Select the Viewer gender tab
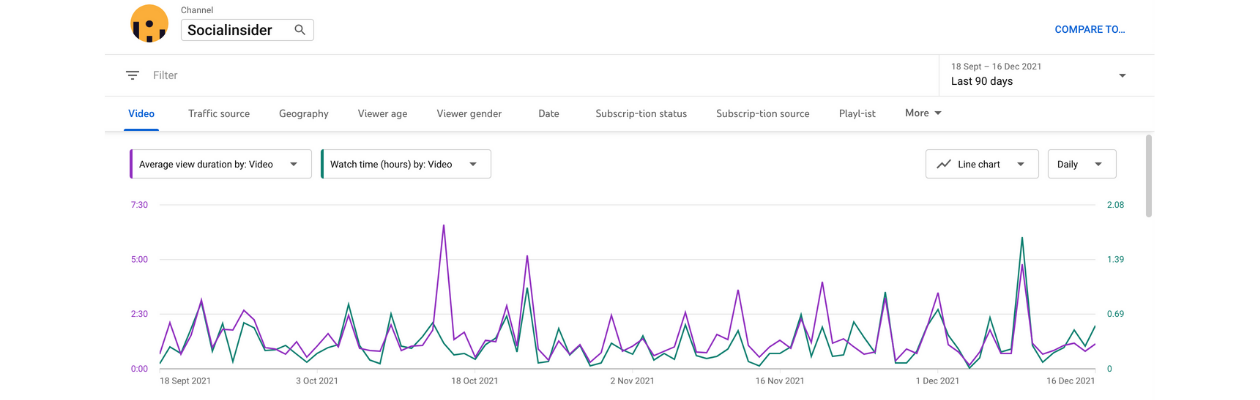Viewport: 1260px width, 400px height. pyautogui.click(x=469, y=114)
